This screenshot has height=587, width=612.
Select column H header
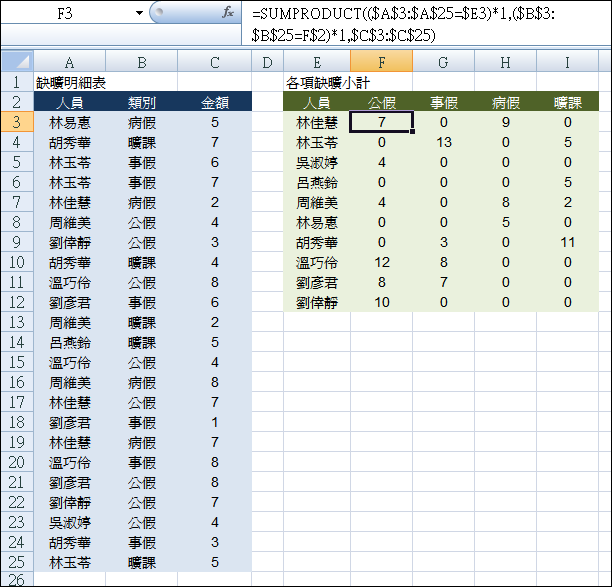(x=505, y=62)
